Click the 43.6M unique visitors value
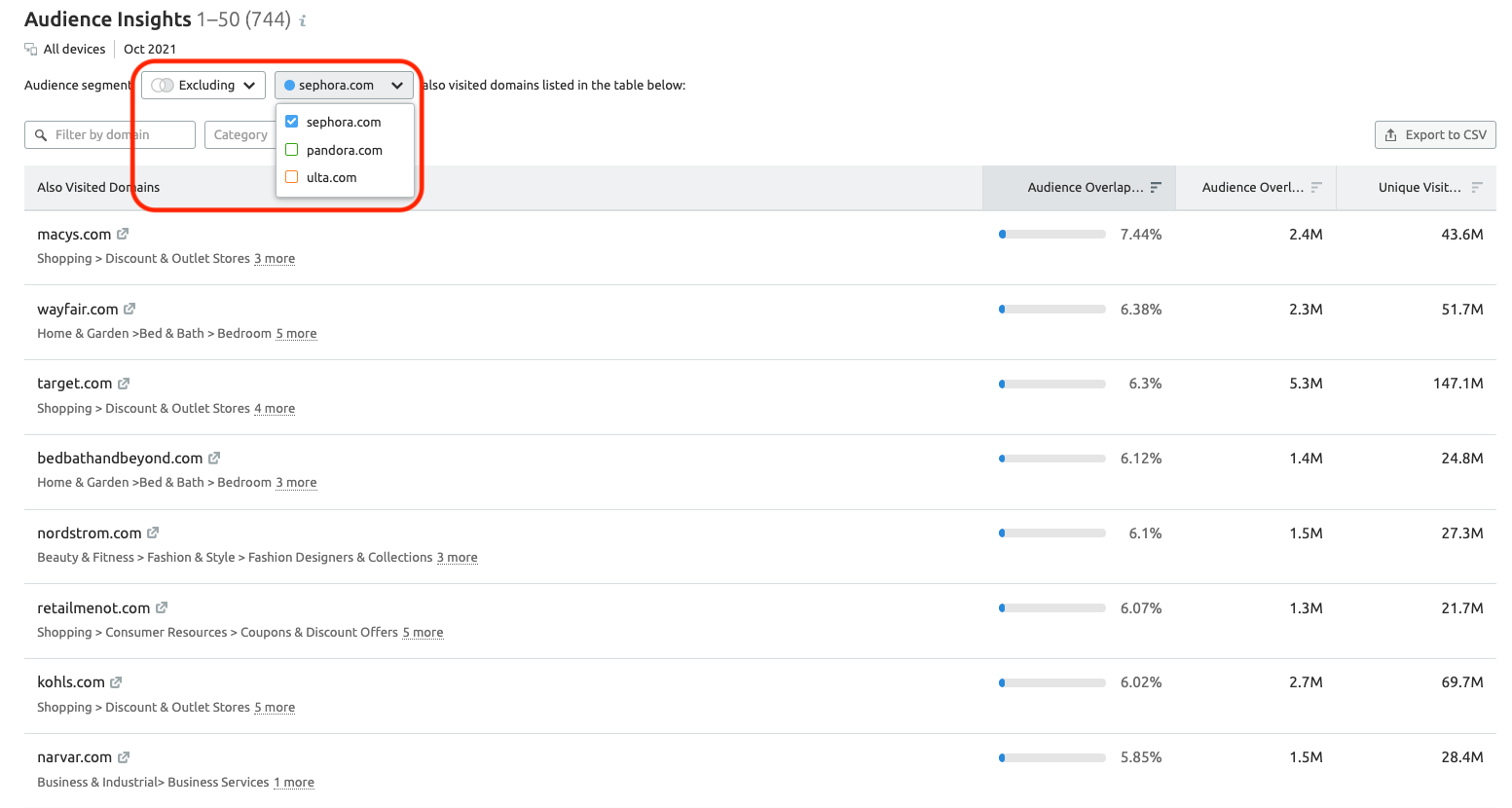The height and width of the screenshot is (808, 1512). [1462, 235]
